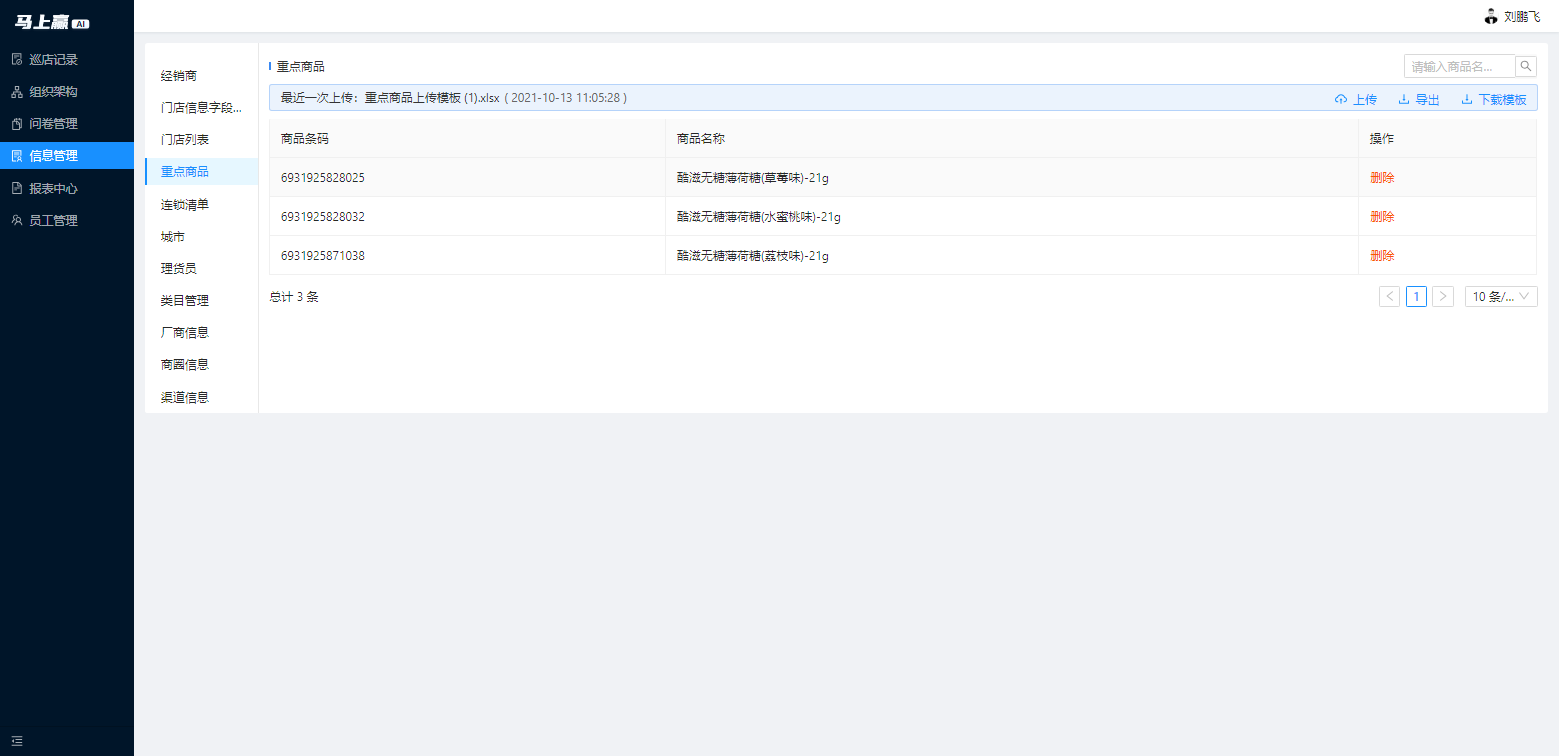Open 巡店记录 in the main menu
This screenshot has width=1559, height=756.
pos(67,59)
